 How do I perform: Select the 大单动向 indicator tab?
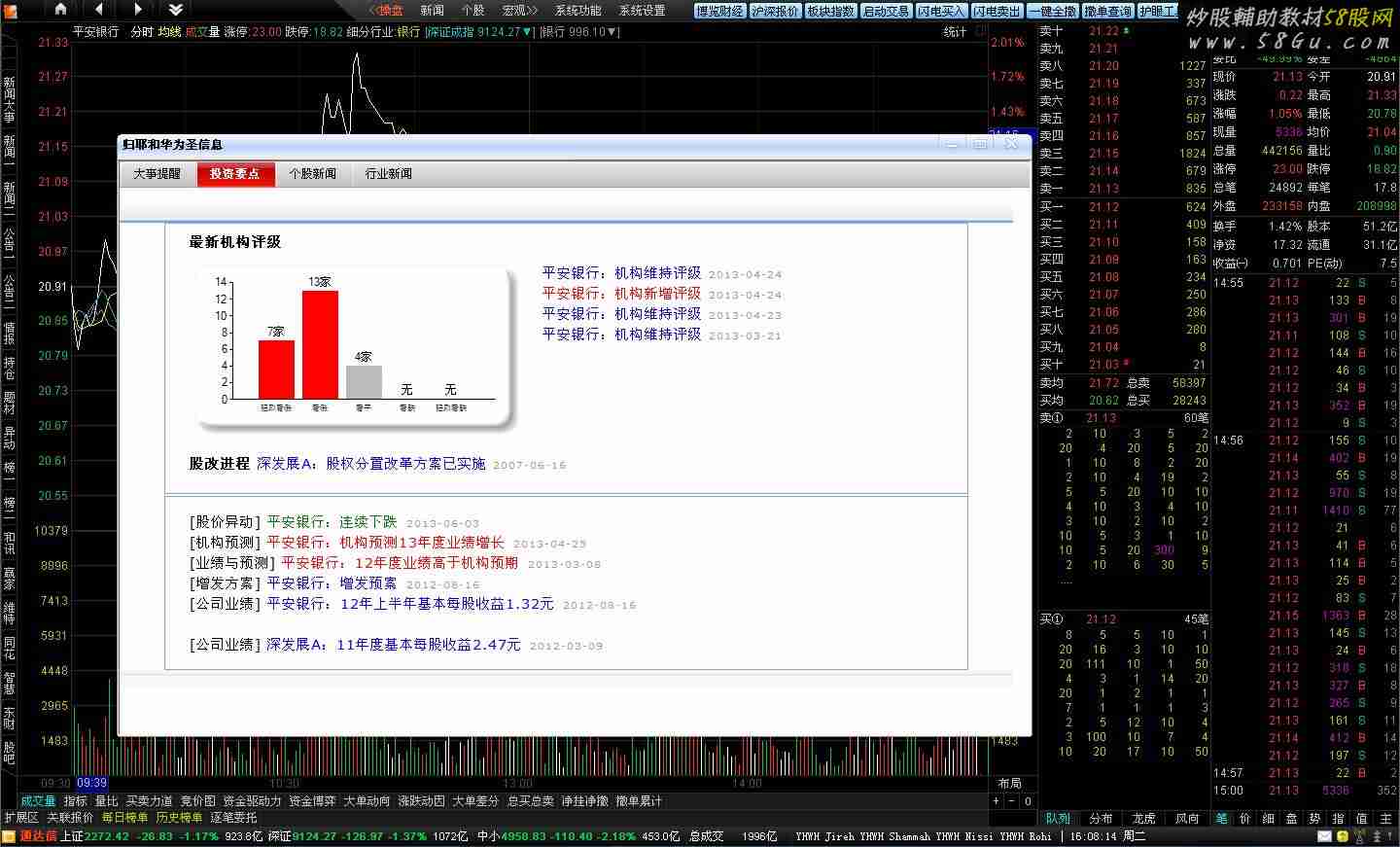click(367, 801)
